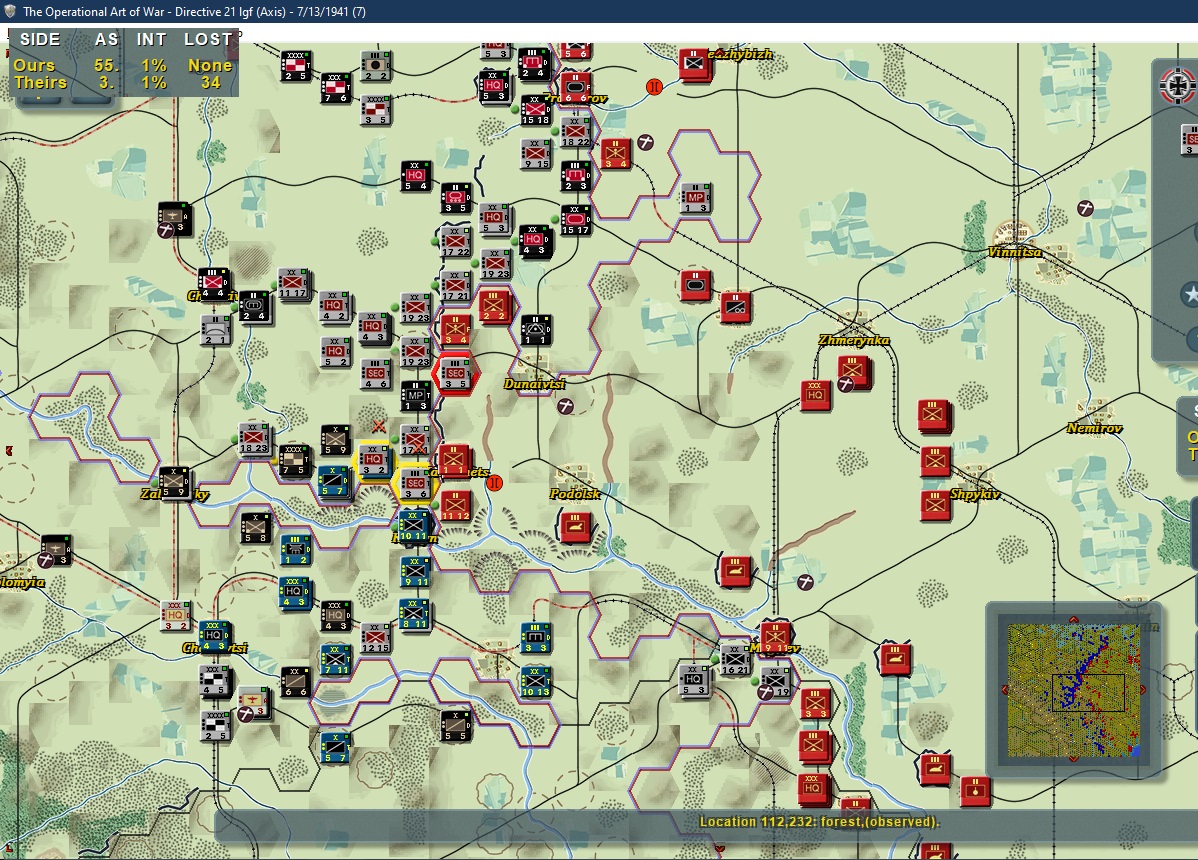Select the blue infantry 7-11 division
This screenshot has height=860, width=1198.
(335, 660)
